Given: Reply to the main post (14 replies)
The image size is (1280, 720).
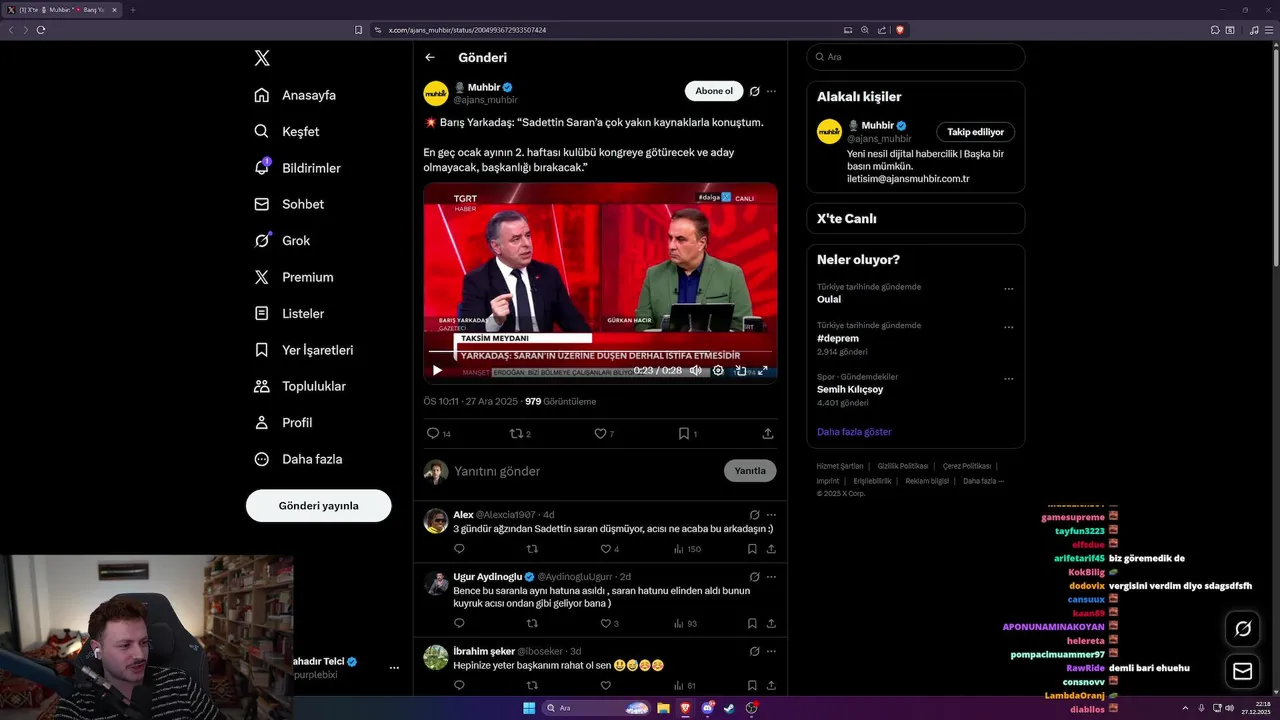Looking at the screenshot, I should point(438,434).
